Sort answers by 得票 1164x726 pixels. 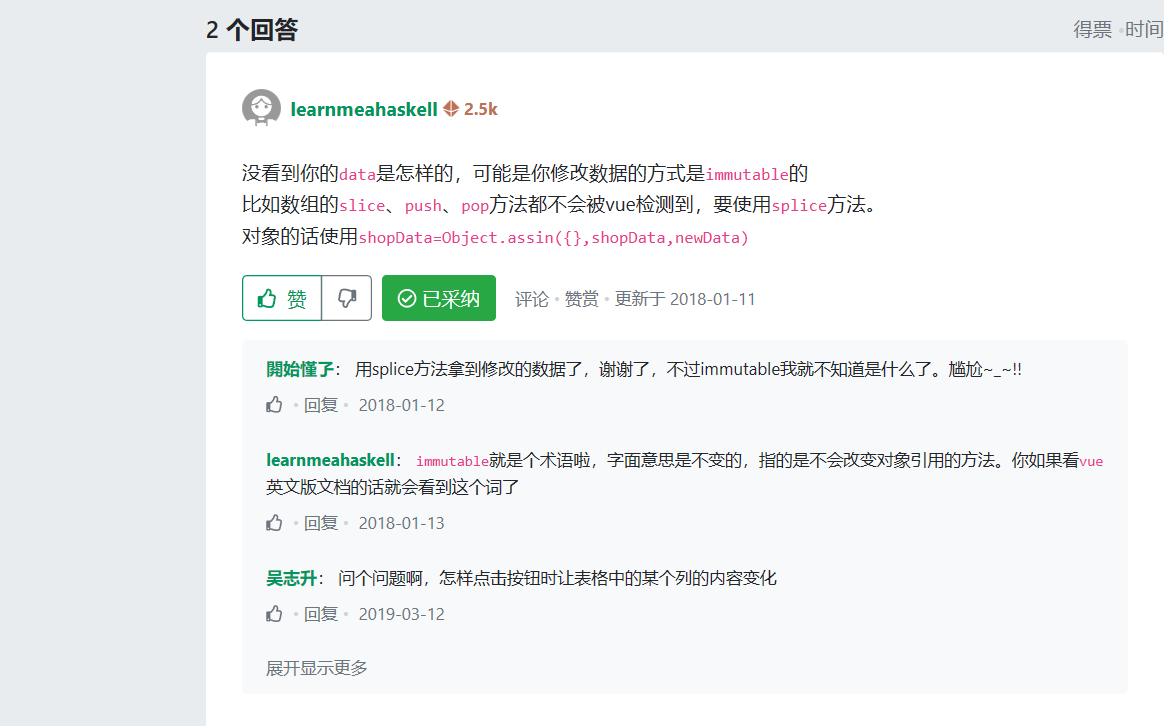pos(1092,30)
